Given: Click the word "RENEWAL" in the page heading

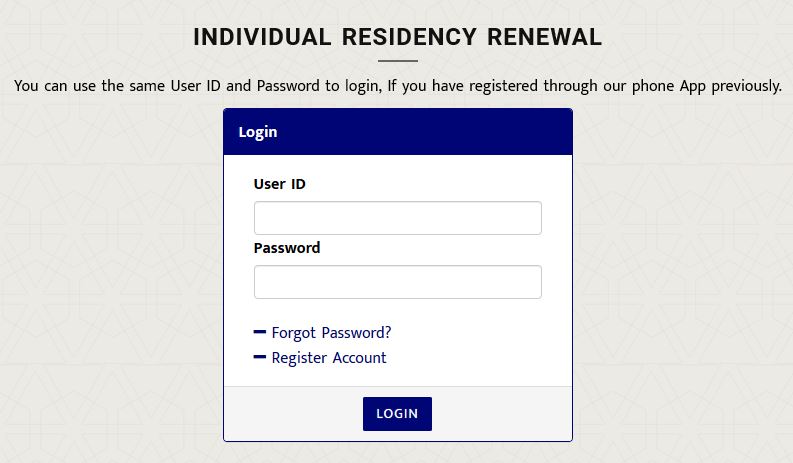Looking at the screenshot, I should pyautogui.click(x=544, y=37).
